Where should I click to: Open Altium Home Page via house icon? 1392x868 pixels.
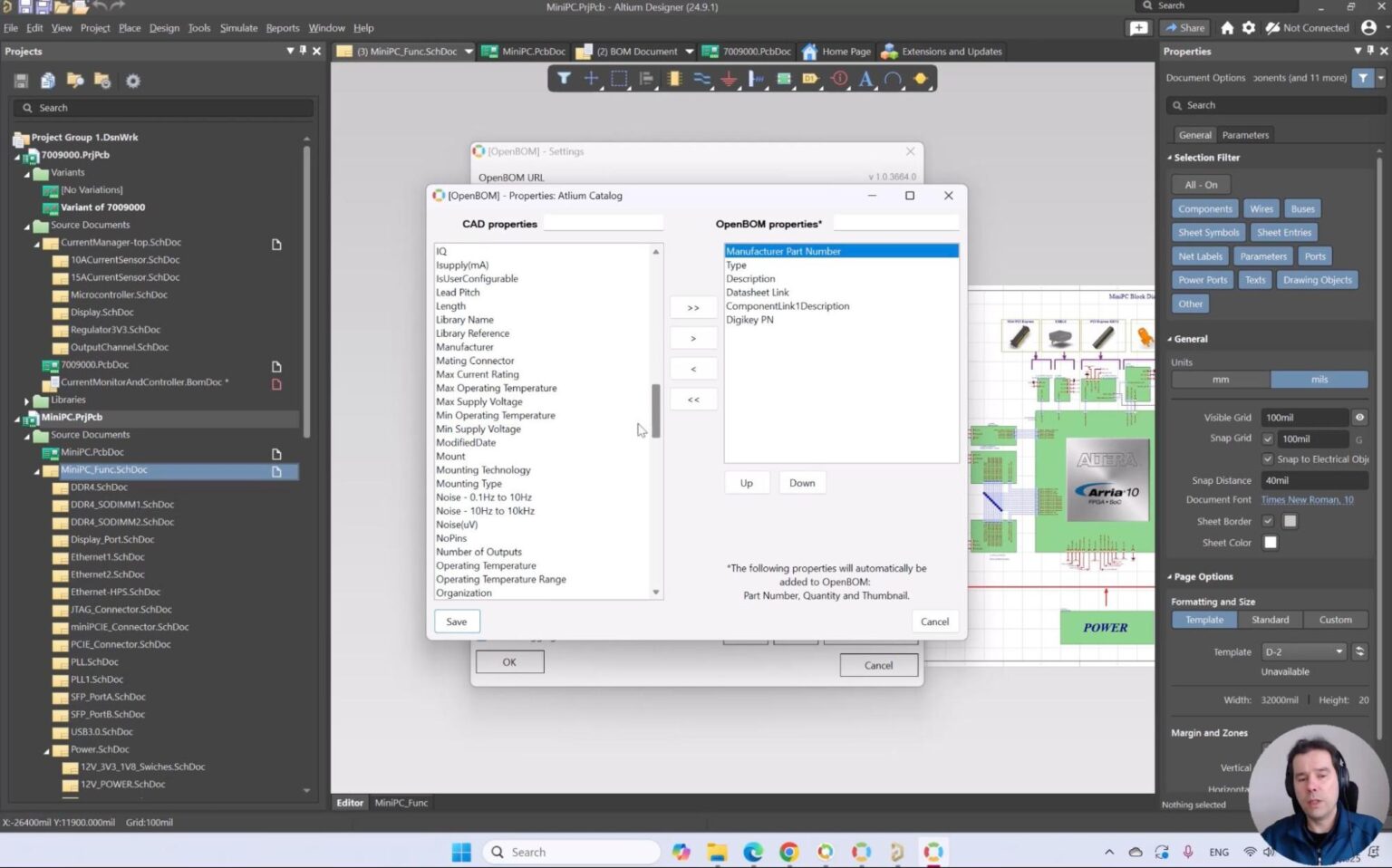click(x=1226, y=28)
